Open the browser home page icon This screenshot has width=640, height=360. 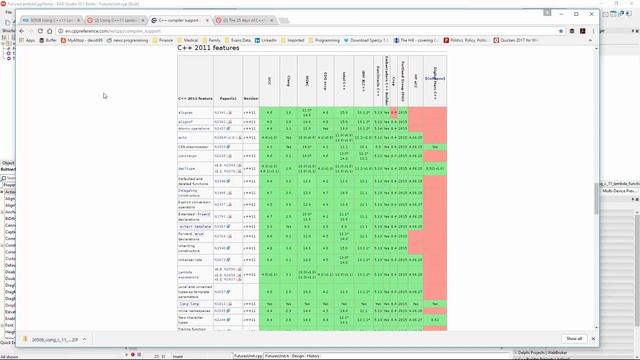(49, 31)
